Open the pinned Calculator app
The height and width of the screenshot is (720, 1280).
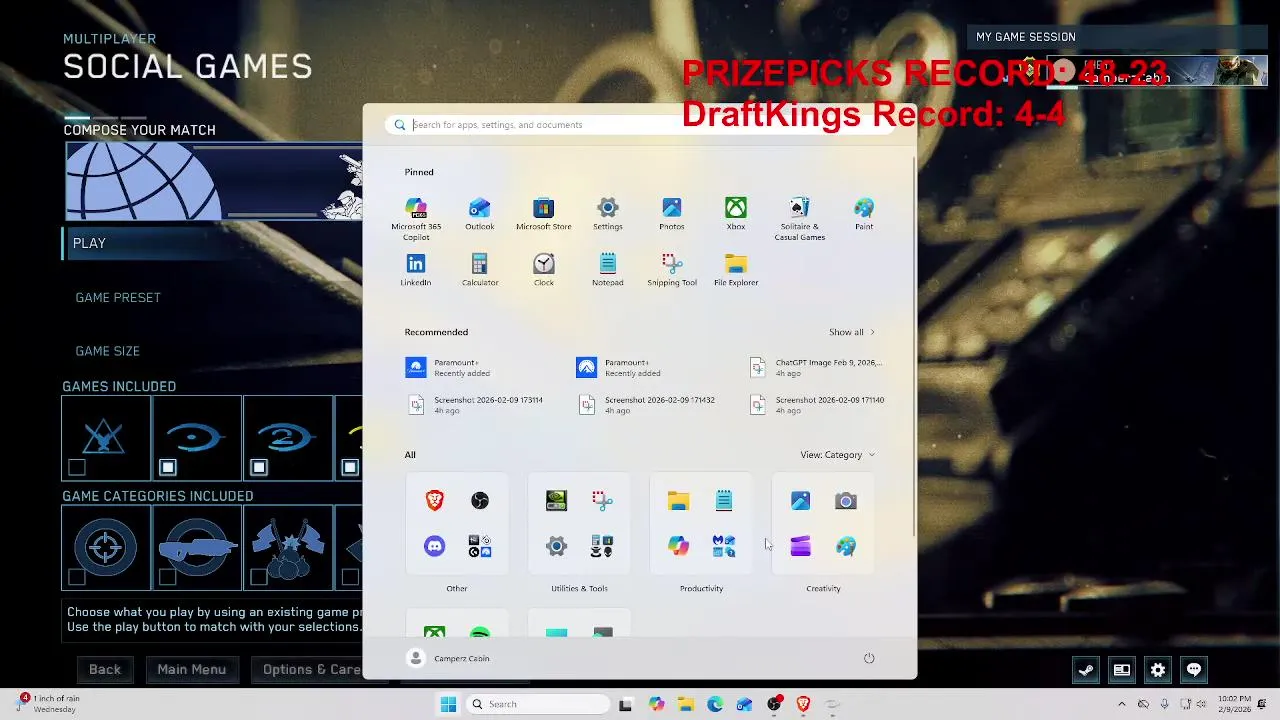coord(480,270)
